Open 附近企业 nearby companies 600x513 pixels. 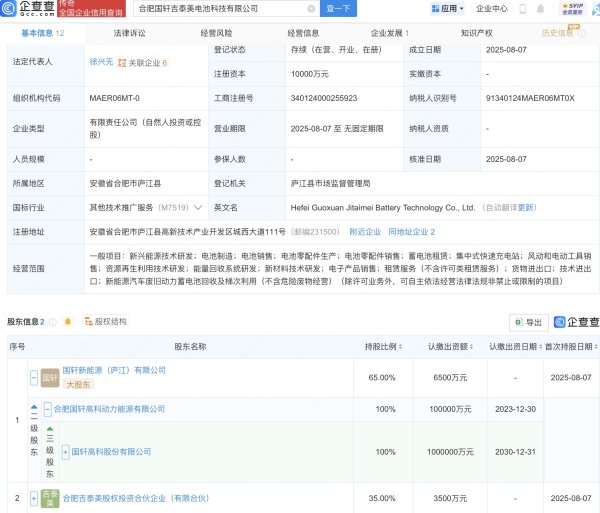pos(365,232)
